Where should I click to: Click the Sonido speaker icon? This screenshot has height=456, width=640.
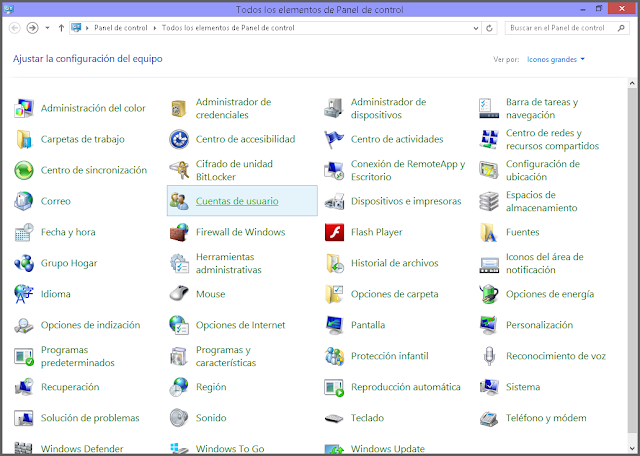pyautogui.click(x=179, y=418)
